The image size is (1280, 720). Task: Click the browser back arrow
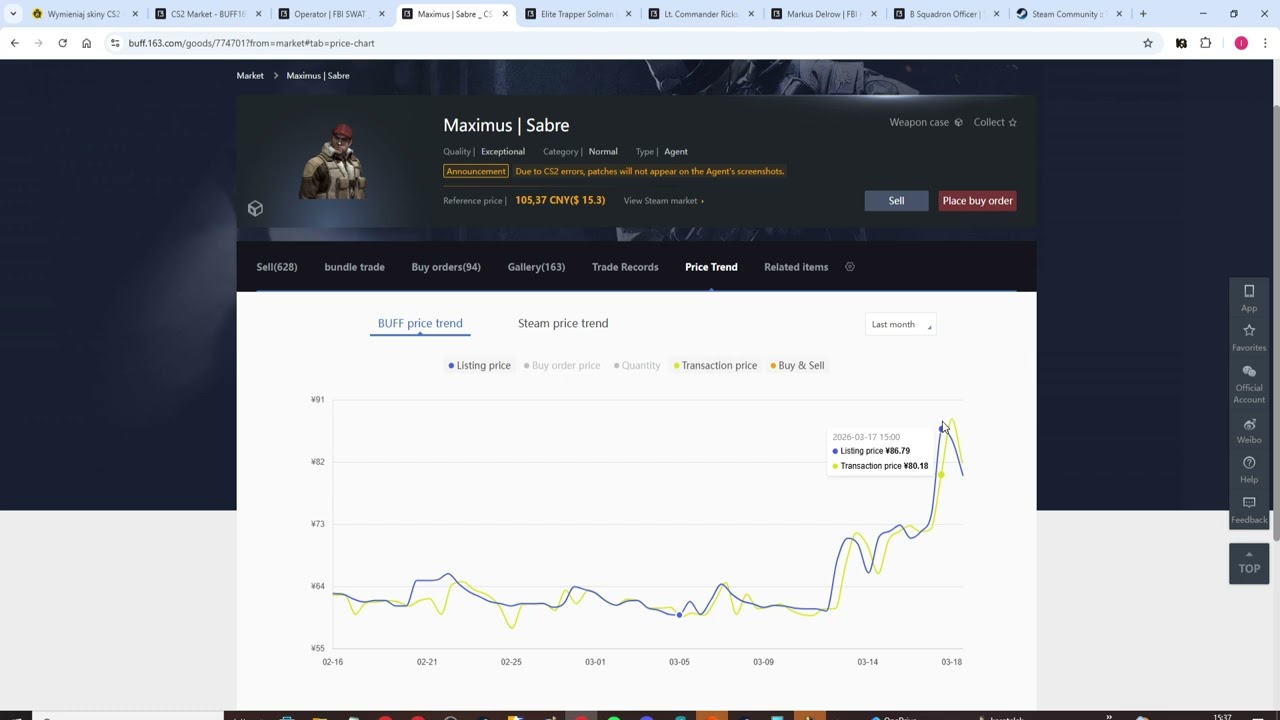click(14, 43)
